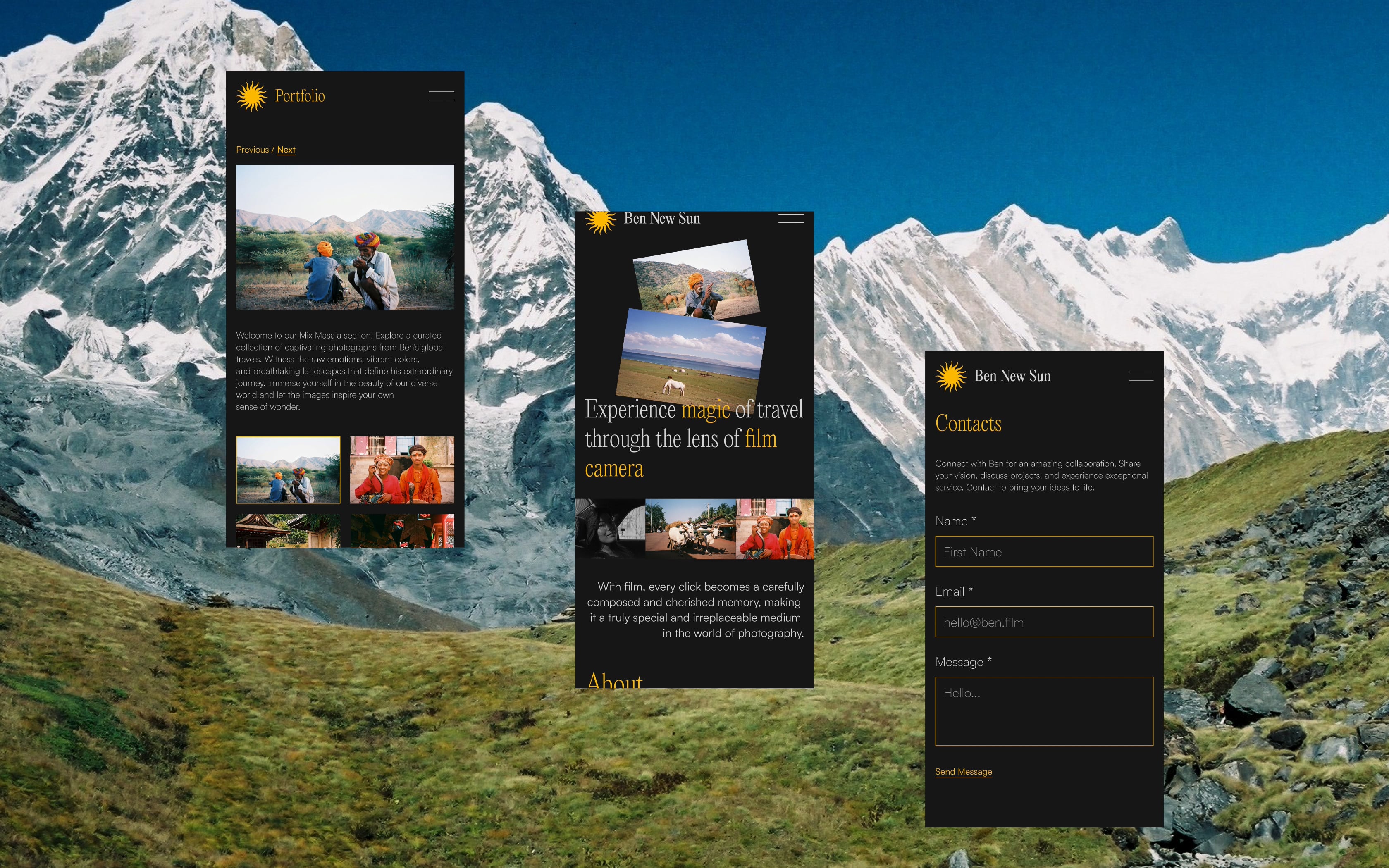Open the hamburger menu in the Portfolio screen
Viewport: 1389px width, 868px height.
pyautogui.click(x=442, y=96)
